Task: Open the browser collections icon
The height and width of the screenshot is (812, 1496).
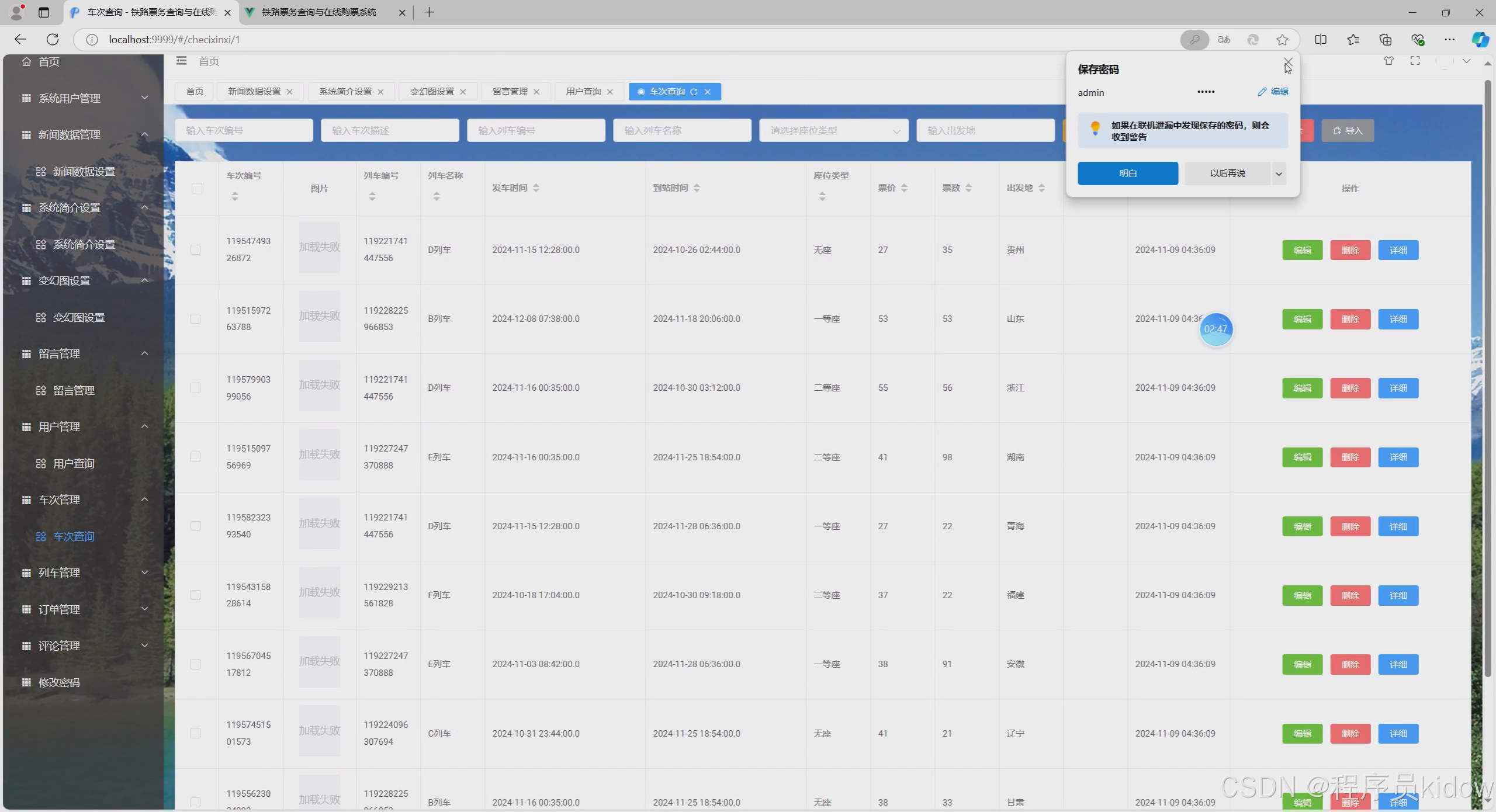Action: (1385, 40)
